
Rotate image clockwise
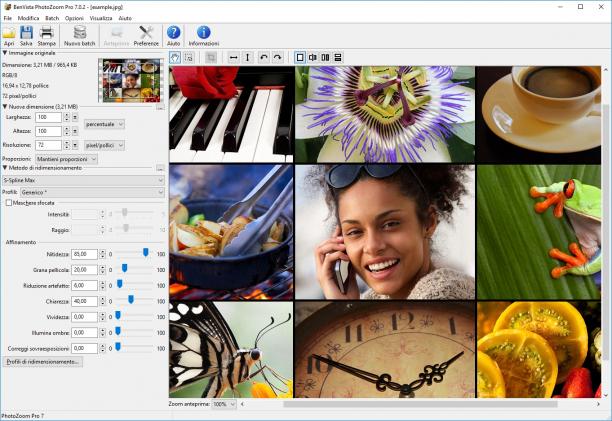pyautogui.click(x=278, y=58)
